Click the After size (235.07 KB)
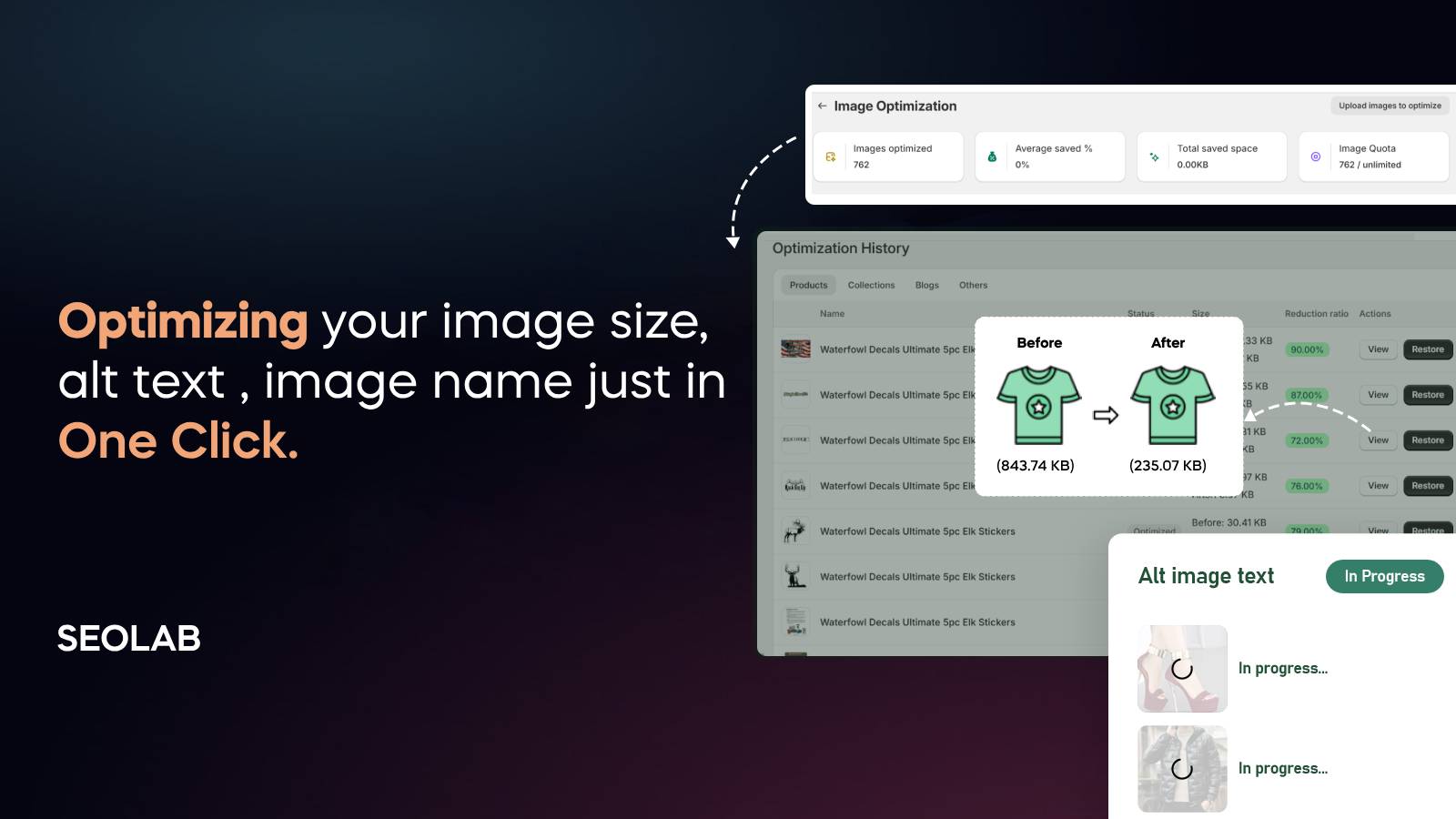1456x819 pixels. [x=1168, y=466]
